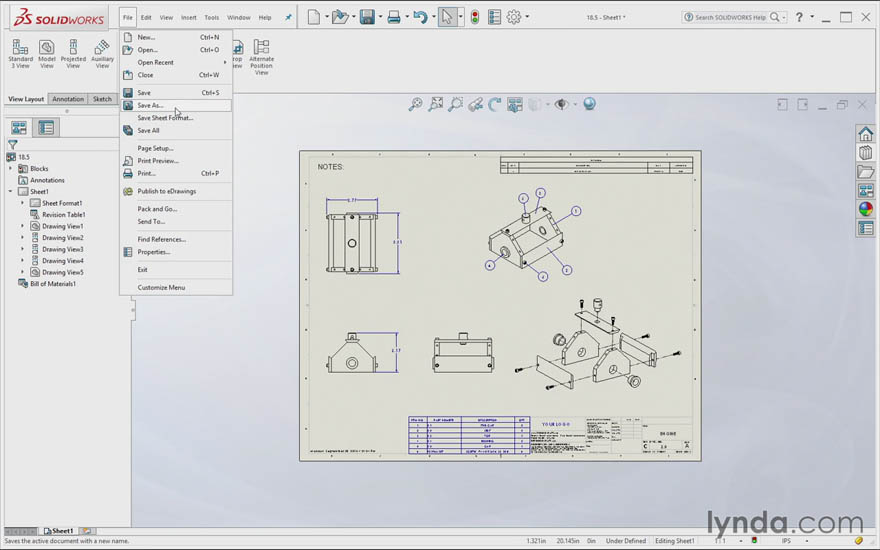Choose Print Preview menu entry
This screenshot has height=550, width=880.
(176, 161)
